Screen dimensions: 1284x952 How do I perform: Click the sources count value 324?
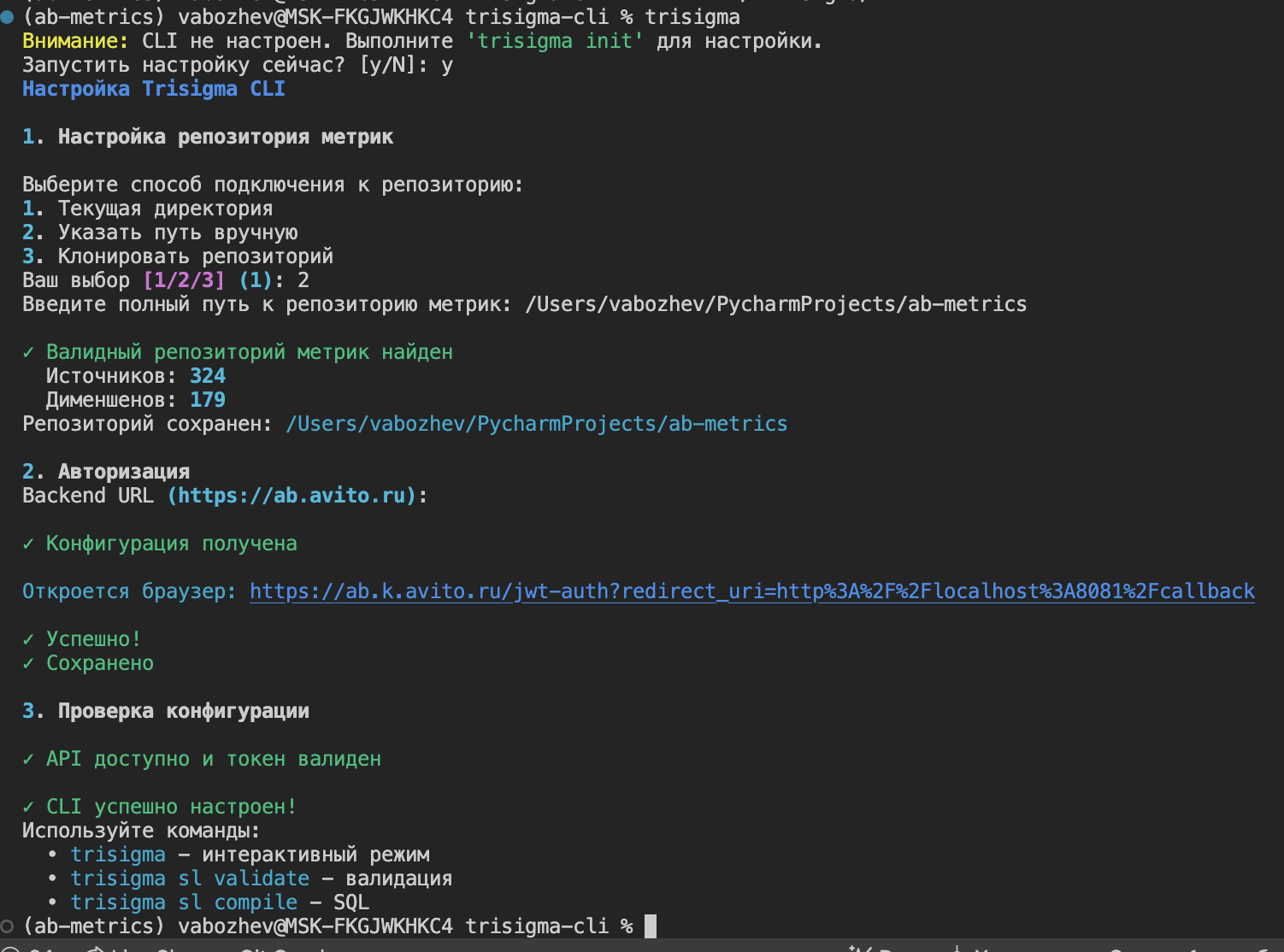207,375
